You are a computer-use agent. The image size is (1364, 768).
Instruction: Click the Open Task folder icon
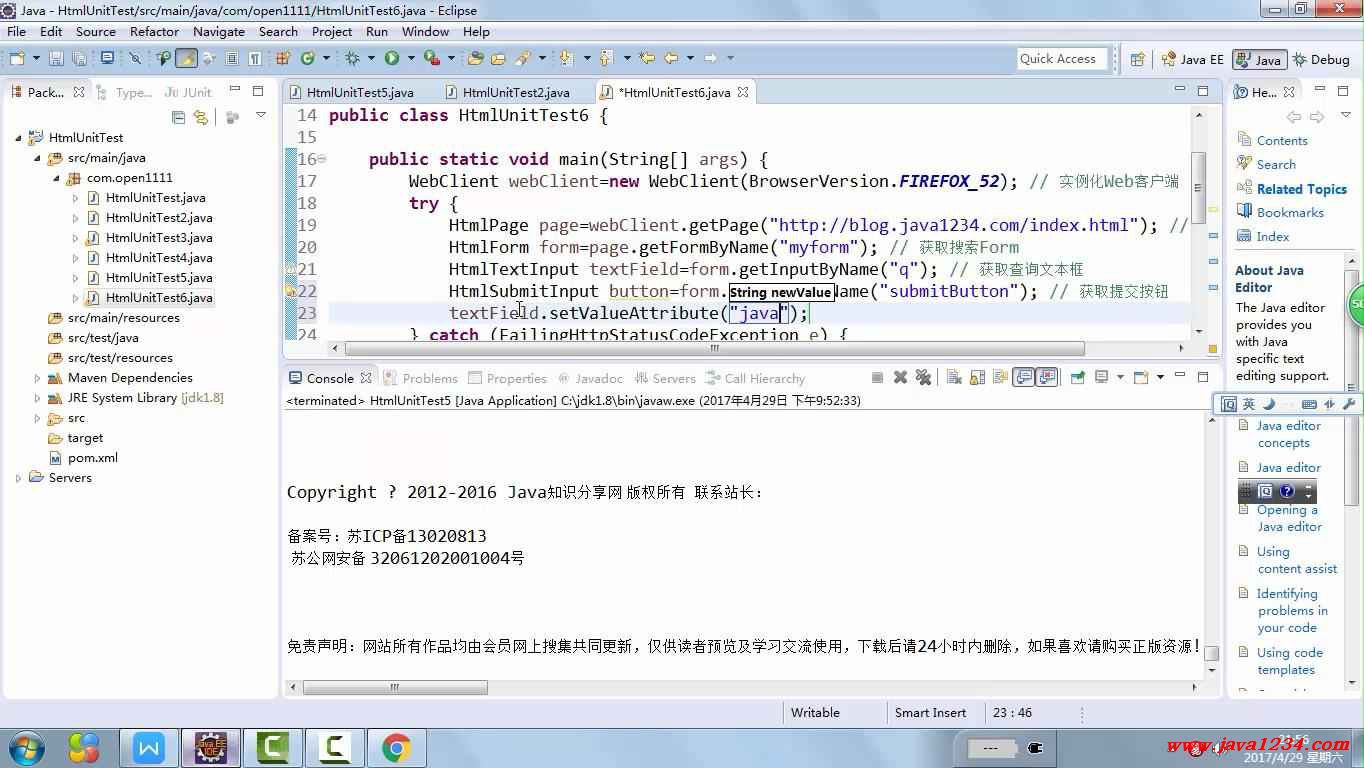498,59
